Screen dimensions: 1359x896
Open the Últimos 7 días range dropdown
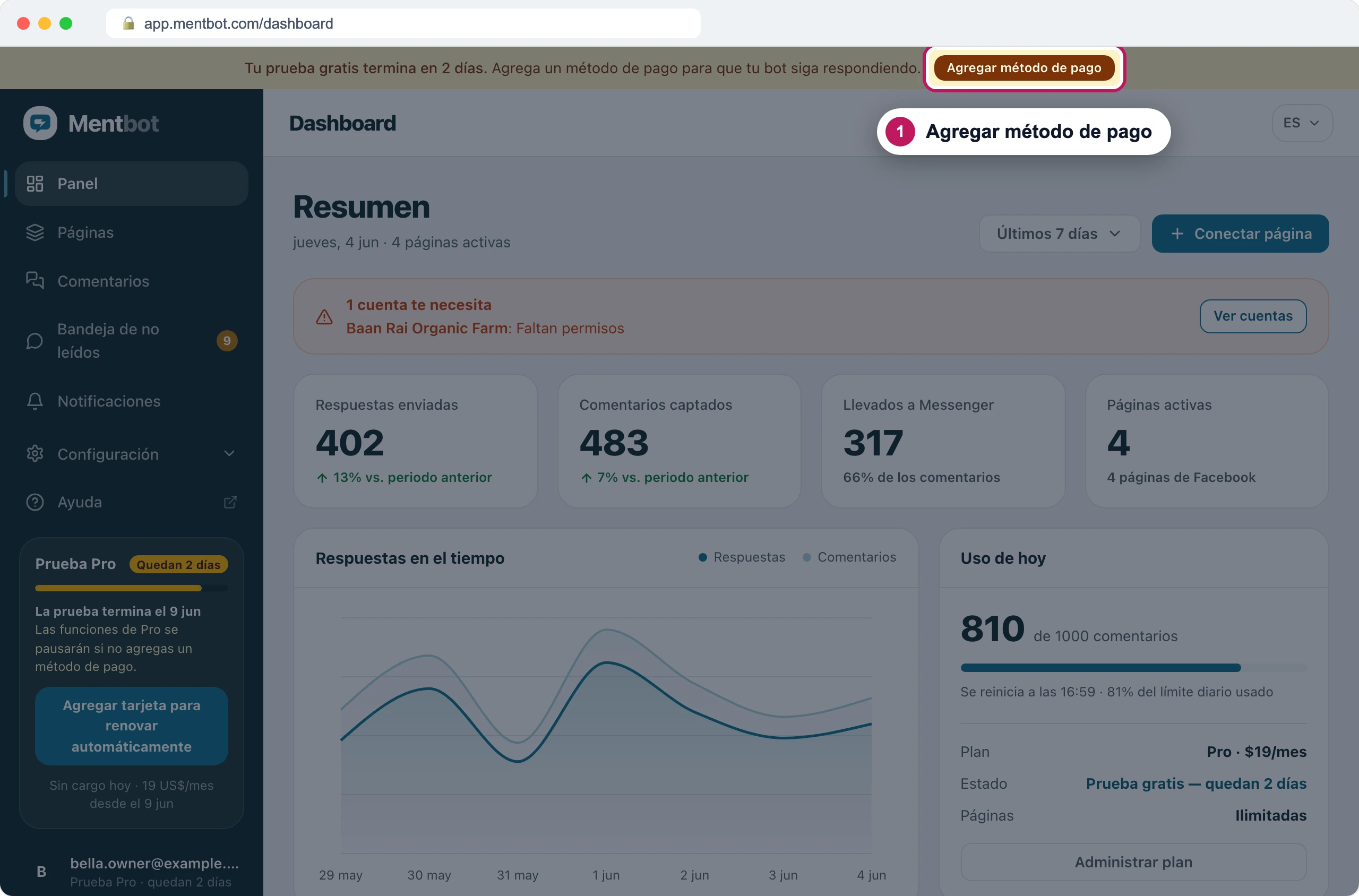[1060, 234]
